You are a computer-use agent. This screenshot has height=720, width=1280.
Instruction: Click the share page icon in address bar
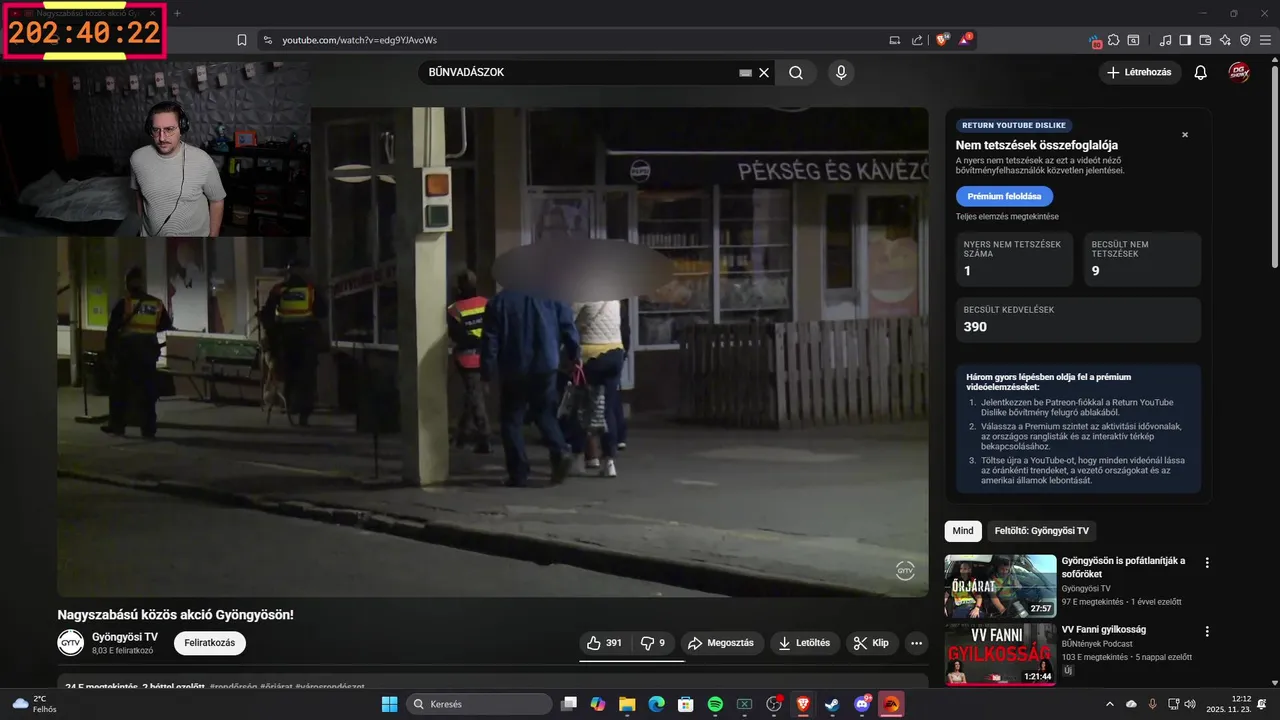917,40
